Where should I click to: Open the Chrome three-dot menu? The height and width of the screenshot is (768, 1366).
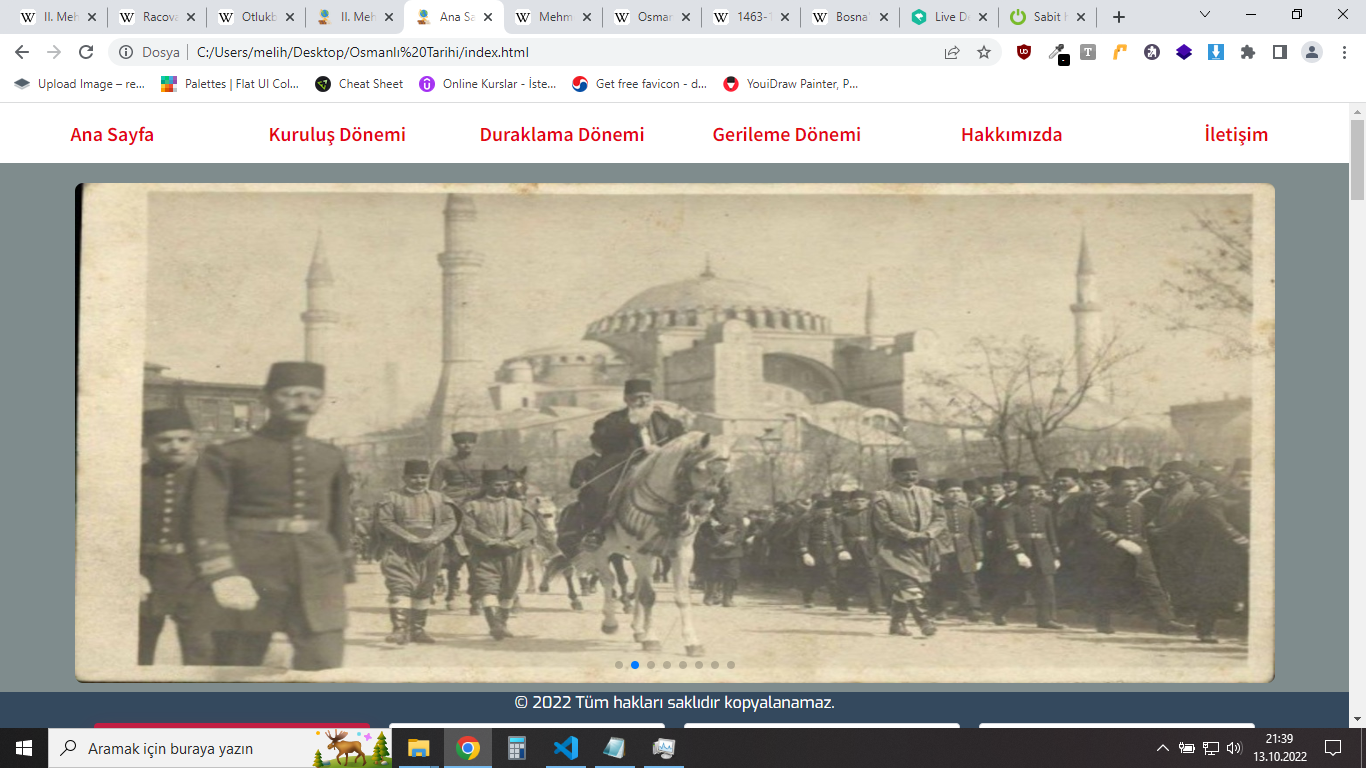(1342, 52)
